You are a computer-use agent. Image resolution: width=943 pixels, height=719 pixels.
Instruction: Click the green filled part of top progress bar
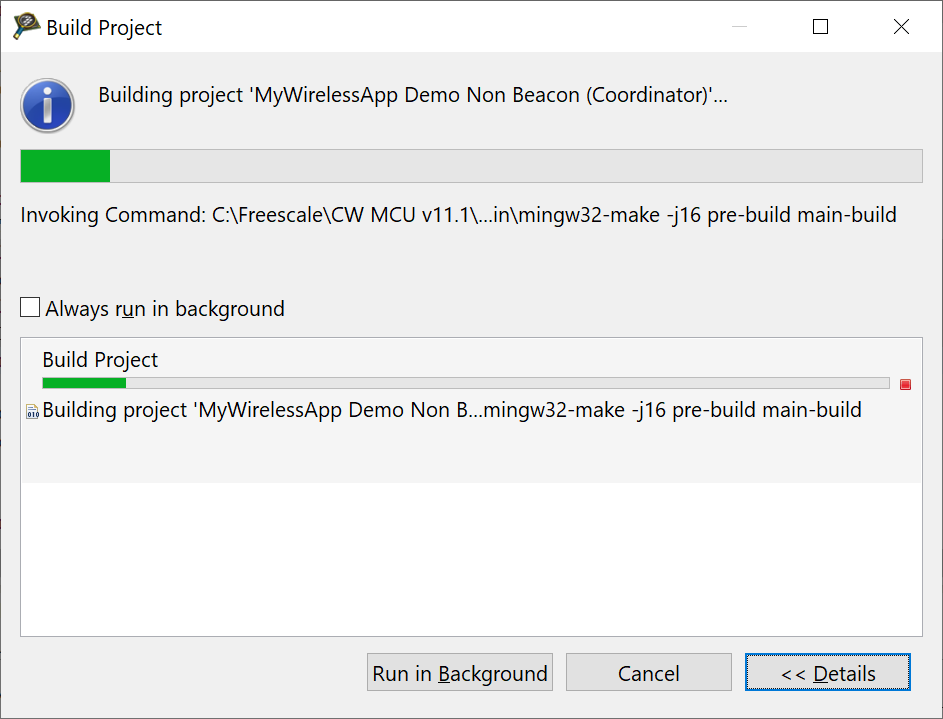pos(65,166)
